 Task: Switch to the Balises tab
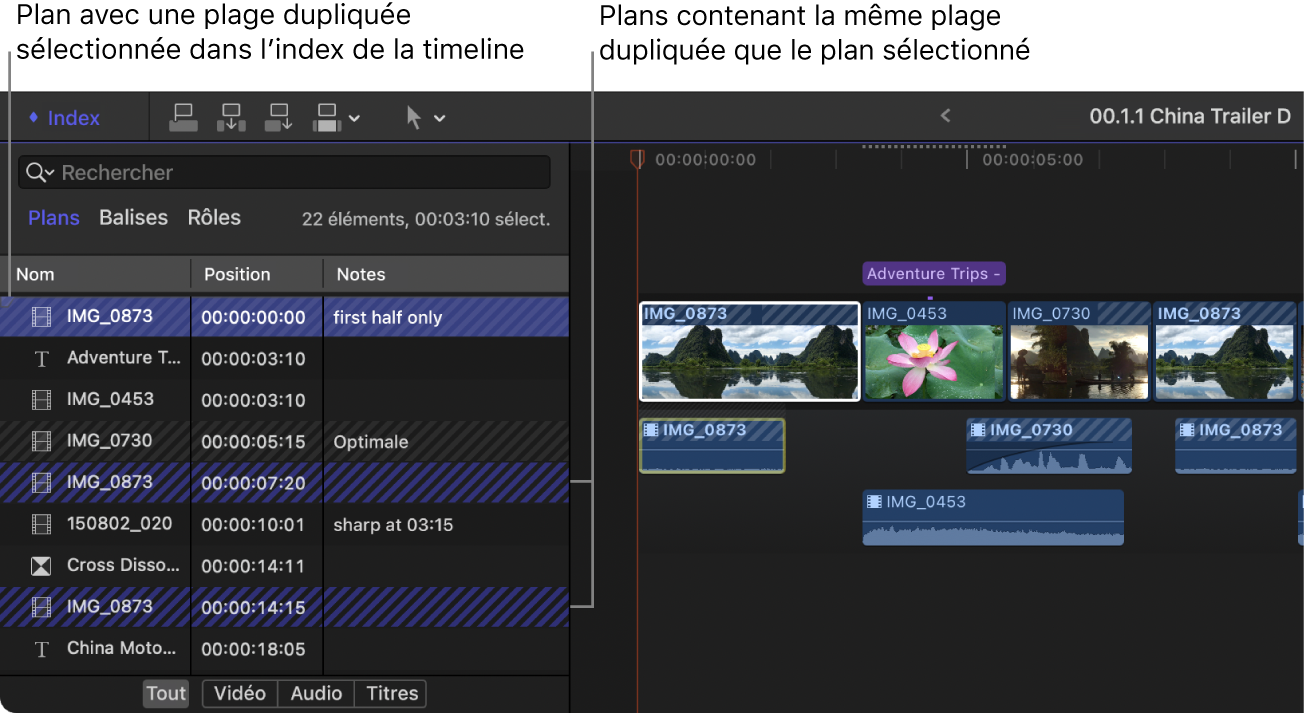(133, 217)
